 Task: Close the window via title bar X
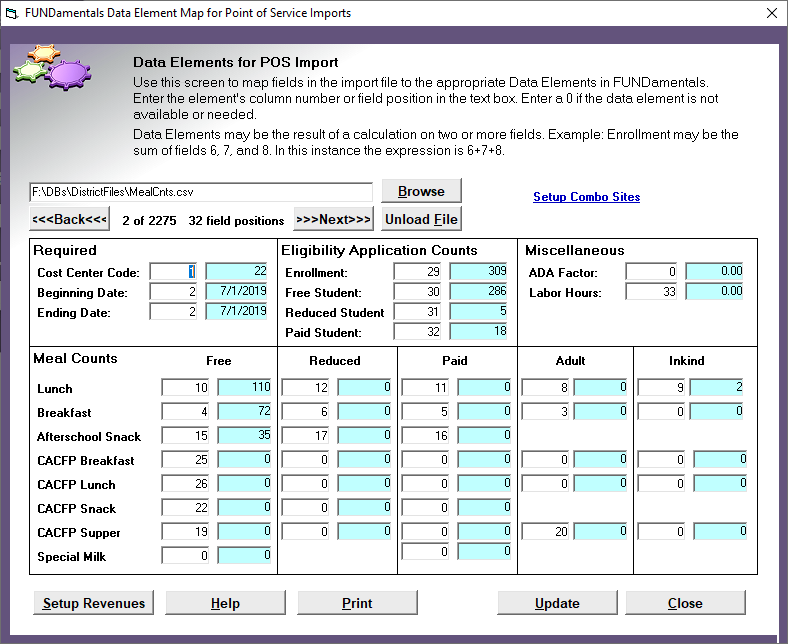pyautogui.click(x=772, y=13)
